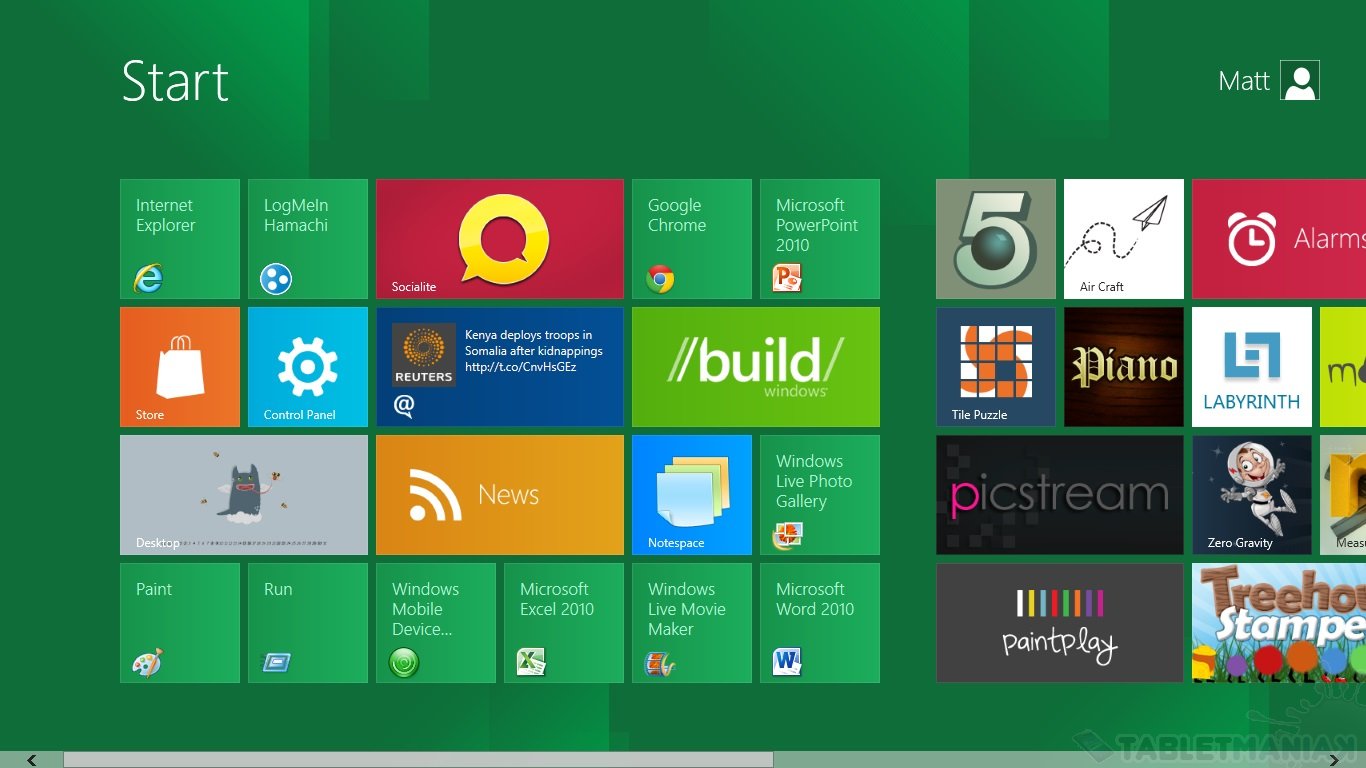Launch the Socialite app tile
The height and width of the screenshot is (768, 1366).
tap(500, 239)
